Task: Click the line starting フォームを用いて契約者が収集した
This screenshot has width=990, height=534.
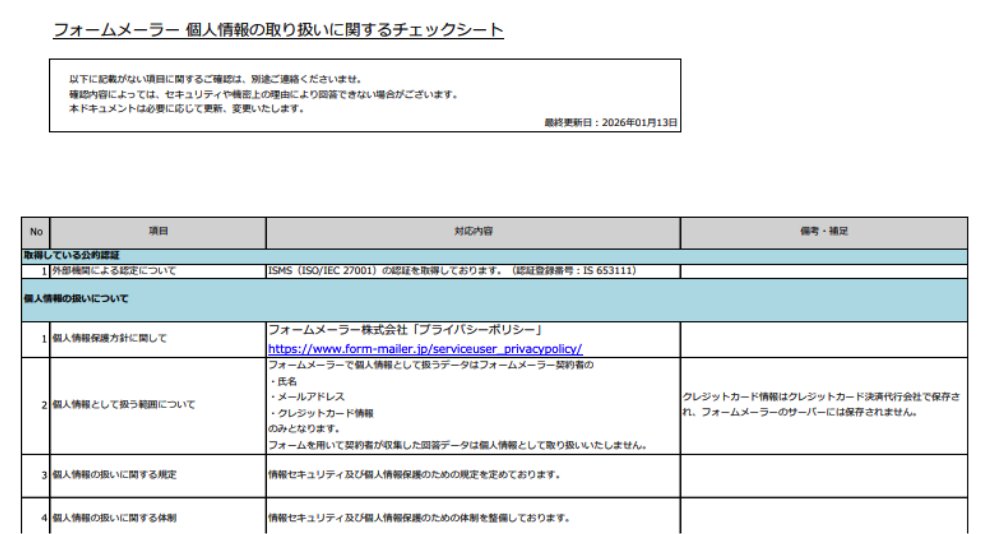Action: coord(458,445)
